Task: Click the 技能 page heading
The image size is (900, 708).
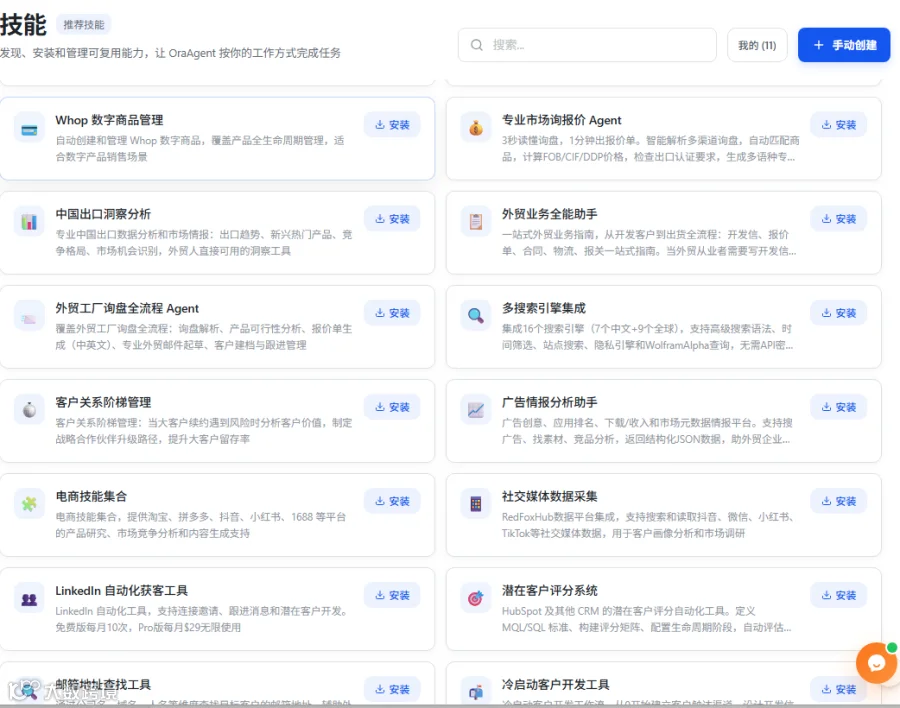Action: (x=23, y=25)
